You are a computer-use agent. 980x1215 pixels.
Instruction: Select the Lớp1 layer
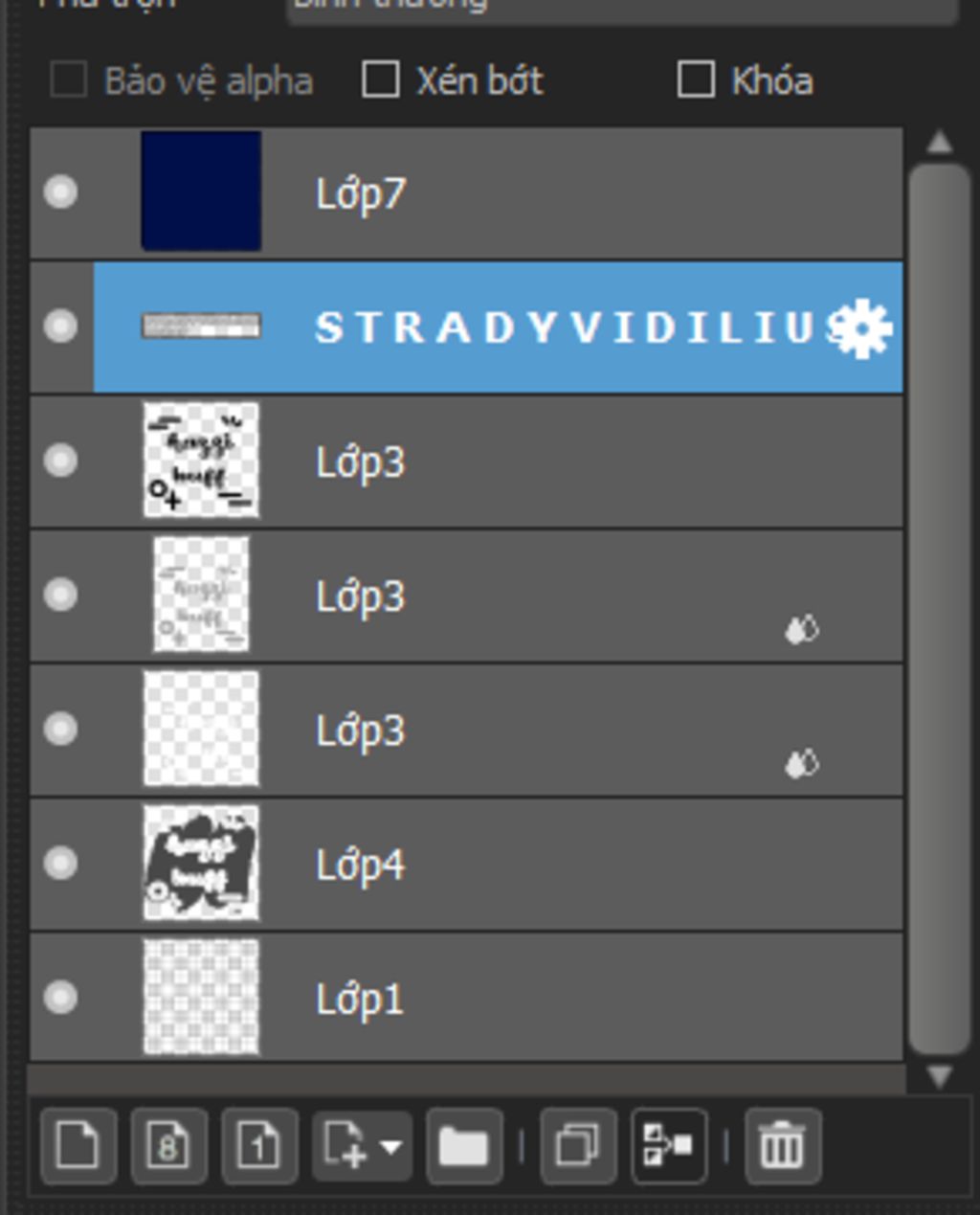574,999
